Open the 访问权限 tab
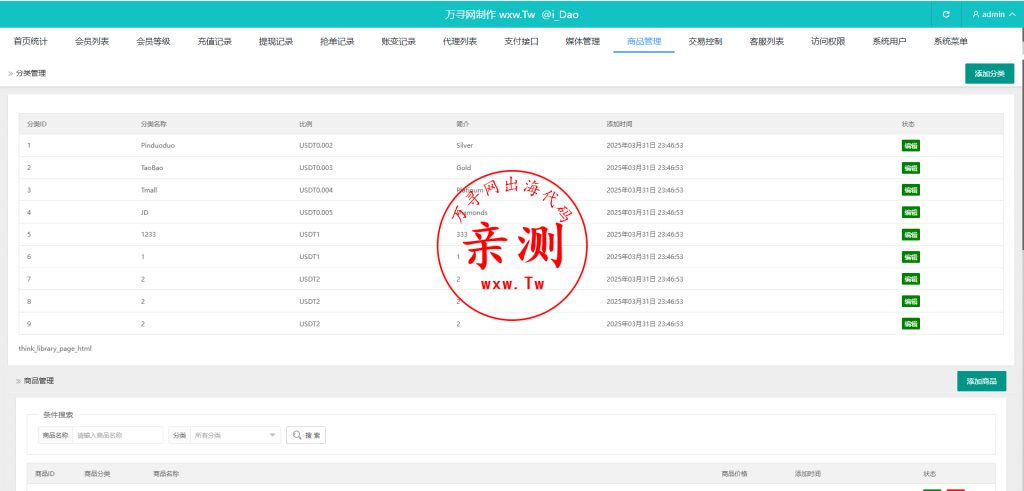The height and width of the screenshot is (491, 1024). (828, 41)
